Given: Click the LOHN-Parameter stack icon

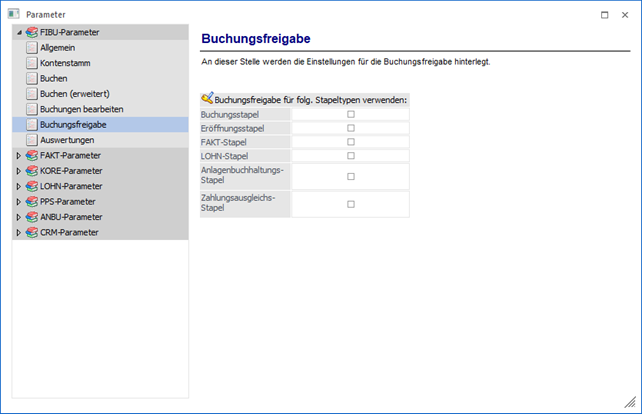Looking at the screenshot, I should click(31, 186).
